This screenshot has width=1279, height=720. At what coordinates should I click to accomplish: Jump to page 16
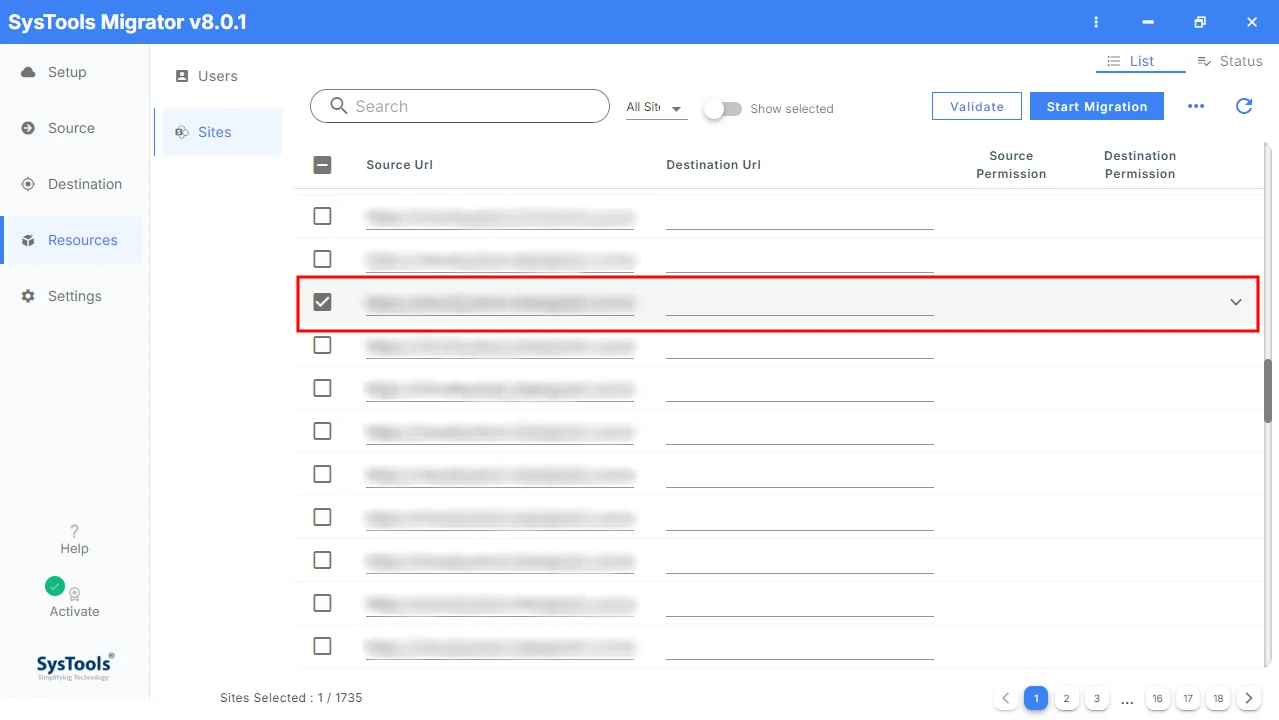point(1157,698)
